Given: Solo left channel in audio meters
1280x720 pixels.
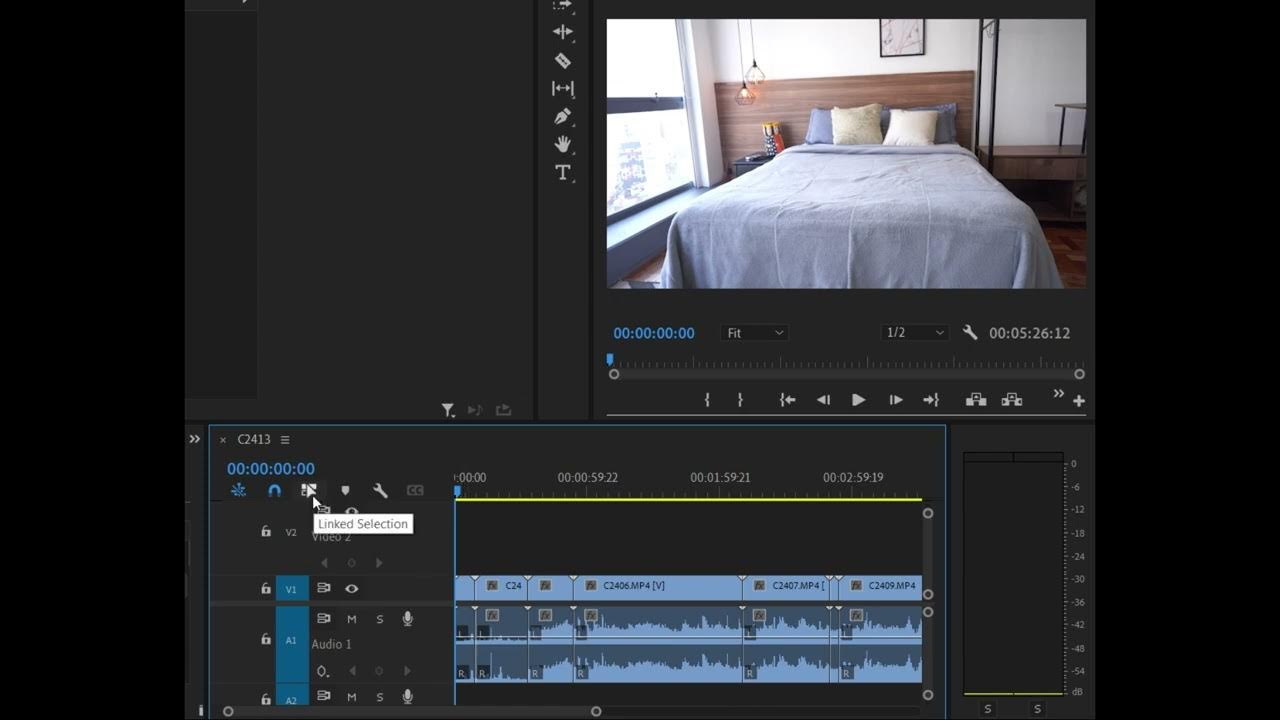Looking at the screenshot, I should tap(988, 709).
